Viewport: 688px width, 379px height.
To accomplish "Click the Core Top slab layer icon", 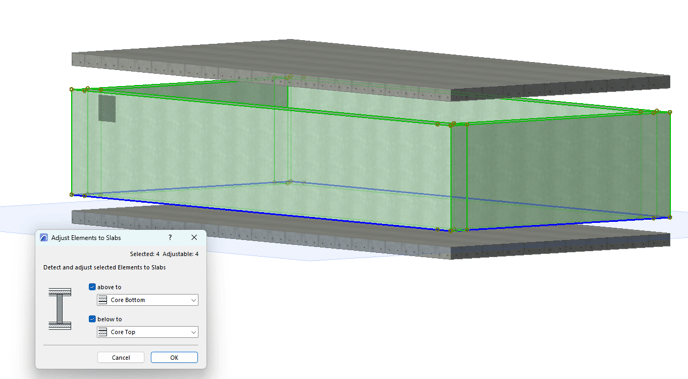I will (x=102, y=332).
